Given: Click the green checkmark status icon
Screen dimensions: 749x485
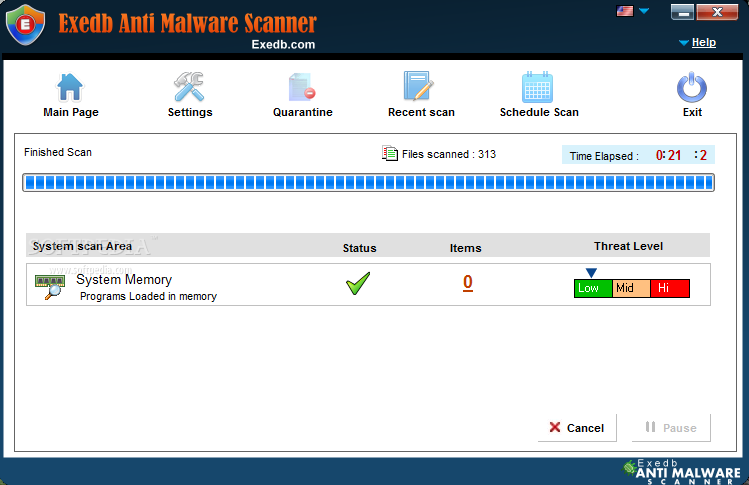Looking at the screenshot, I should pyautogui.click(x=358, y=283).
